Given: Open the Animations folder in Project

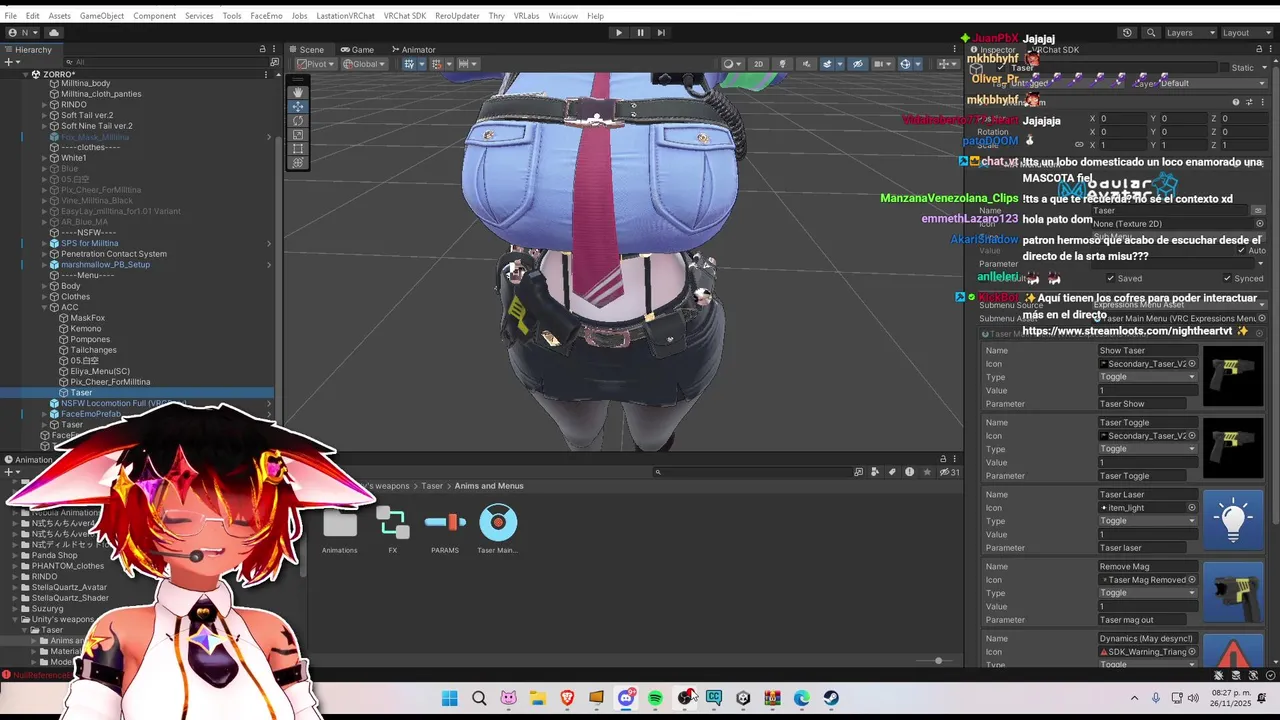Looking at the screenshot, I should click(340, 530).
